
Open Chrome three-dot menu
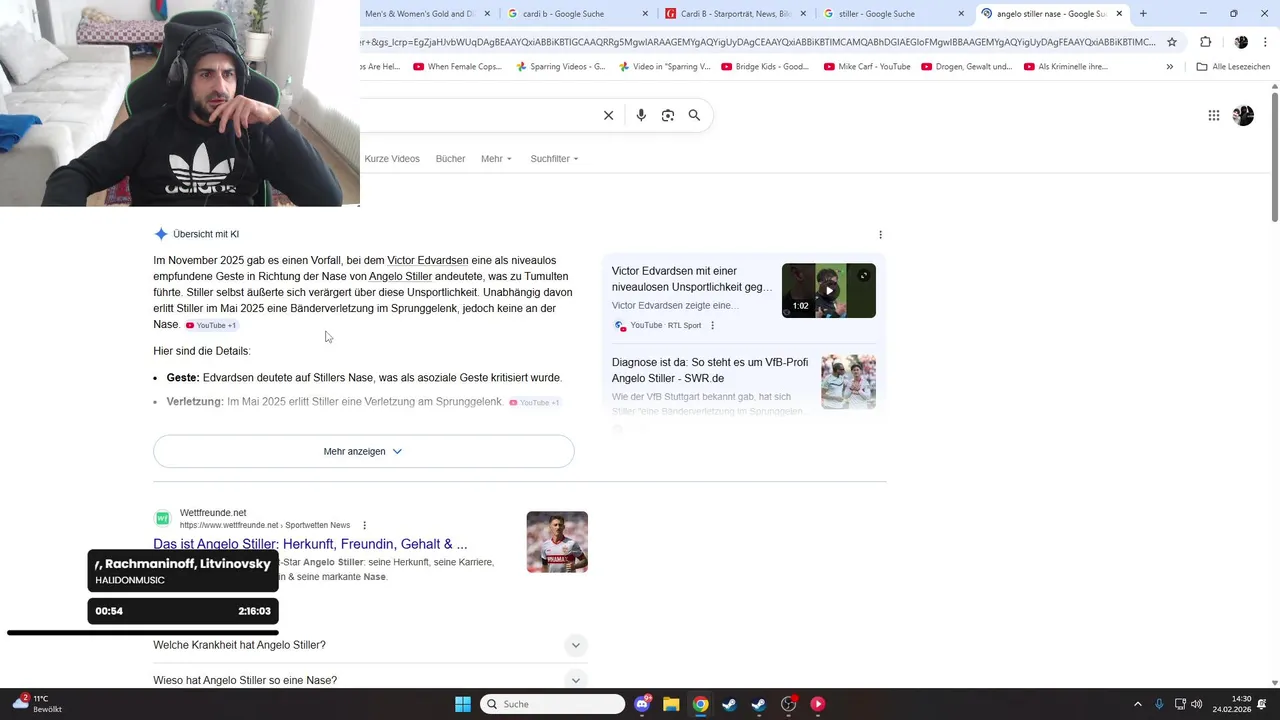click(1265, 42)
